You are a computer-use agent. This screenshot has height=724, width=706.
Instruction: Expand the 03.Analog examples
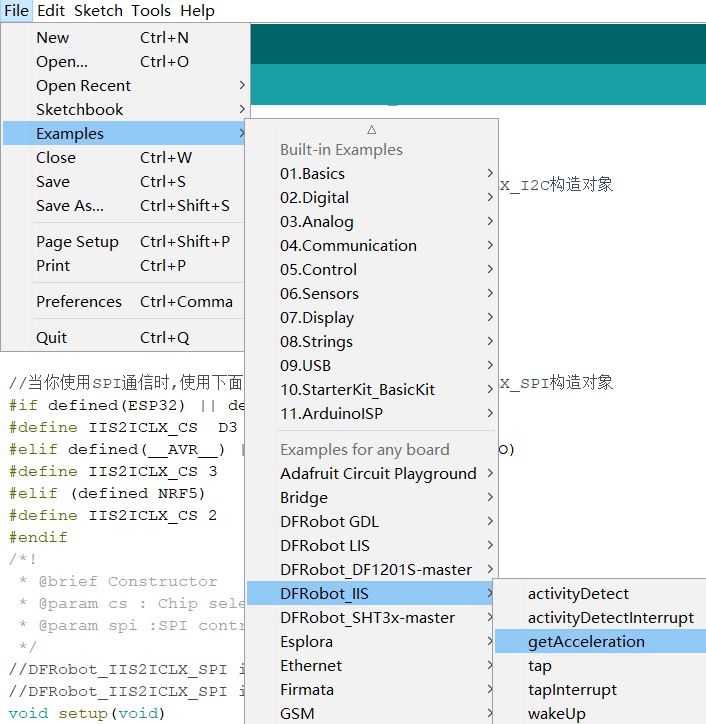tap(372, 222)
